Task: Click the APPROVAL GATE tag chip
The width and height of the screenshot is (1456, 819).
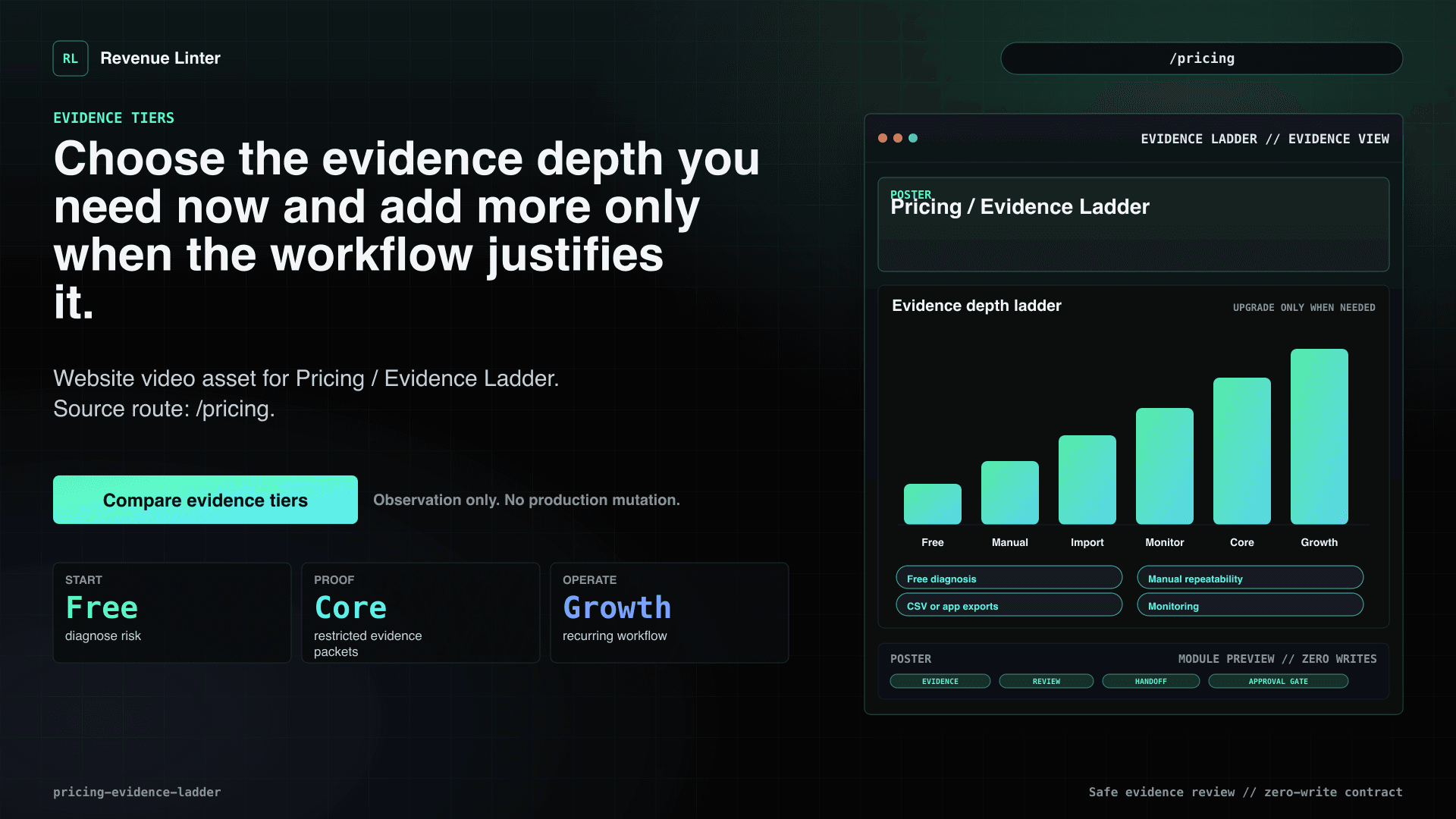Action: (x=1279, y=681)
